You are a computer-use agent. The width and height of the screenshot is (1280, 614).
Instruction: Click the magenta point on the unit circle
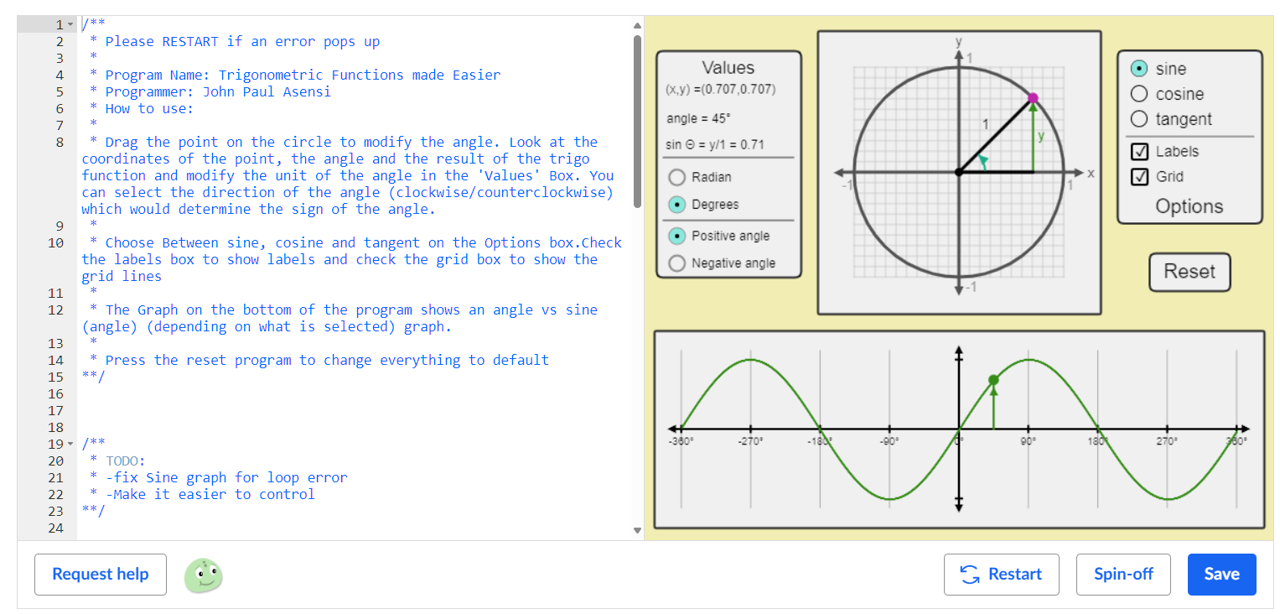(x=1033, y=98)
